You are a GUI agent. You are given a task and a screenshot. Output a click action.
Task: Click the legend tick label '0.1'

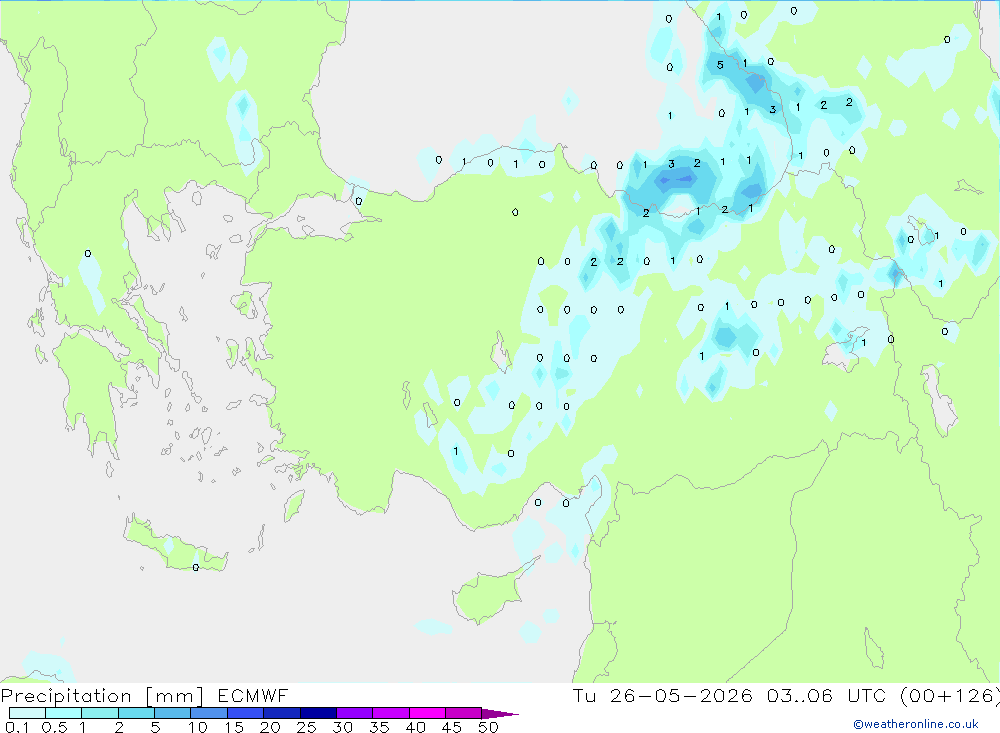[x=17, y=727]
